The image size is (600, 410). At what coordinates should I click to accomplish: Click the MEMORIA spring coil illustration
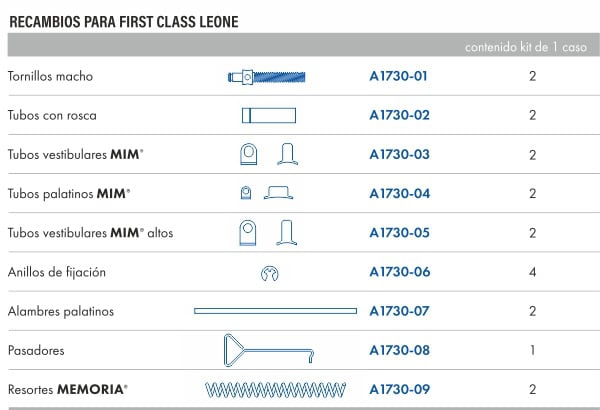tap(276, 390)
